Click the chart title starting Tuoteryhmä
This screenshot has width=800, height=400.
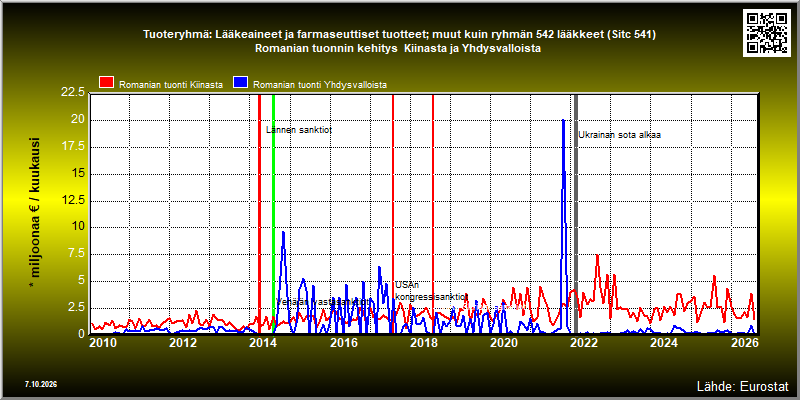point(399,35)
